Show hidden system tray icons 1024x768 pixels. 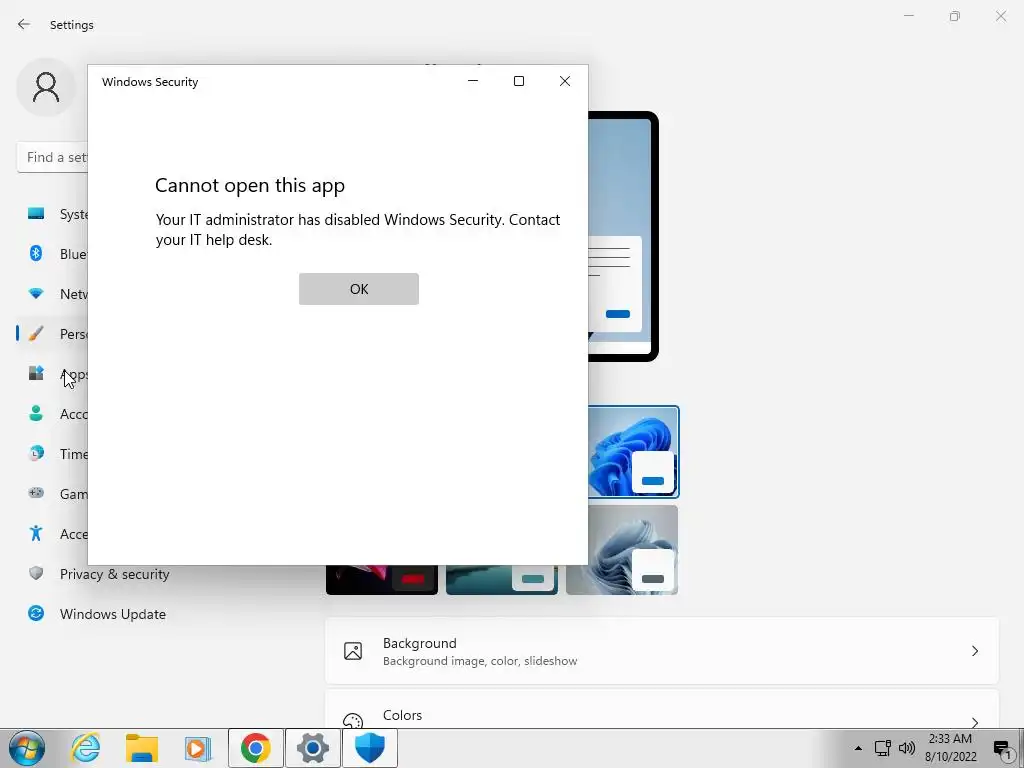point(858,748)
